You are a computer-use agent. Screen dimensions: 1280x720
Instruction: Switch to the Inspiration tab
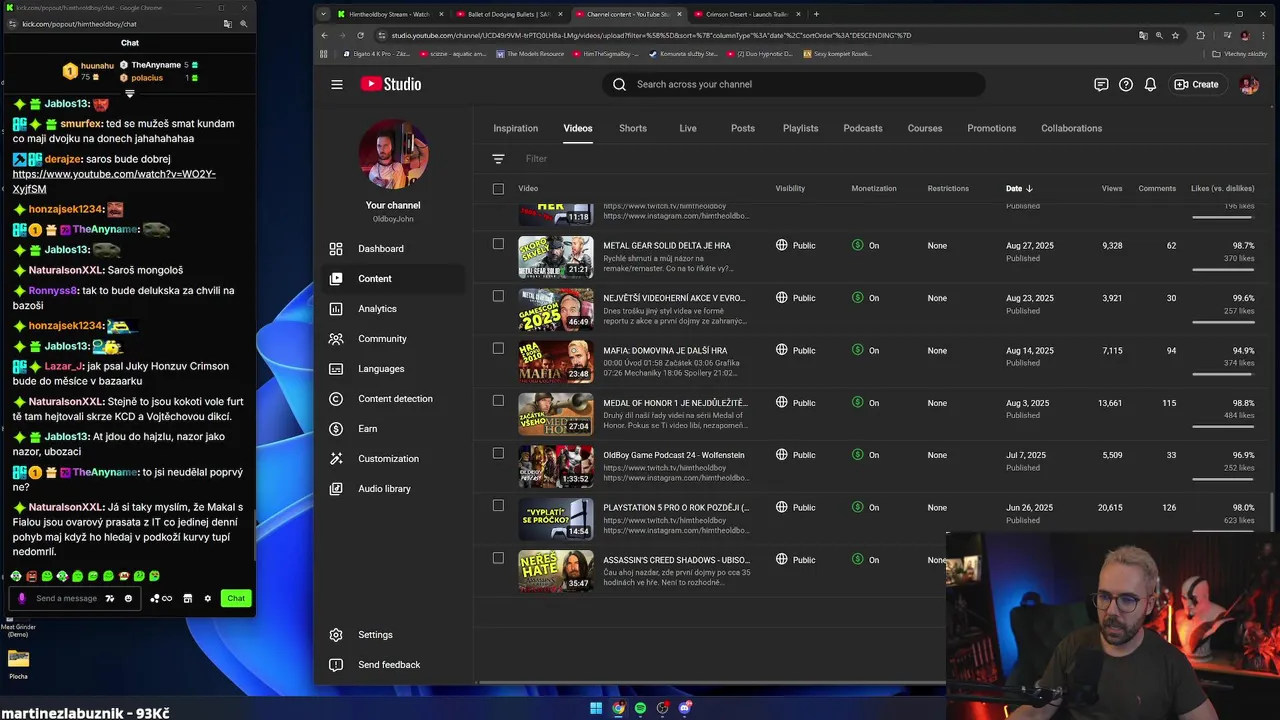tap(515, 128)
